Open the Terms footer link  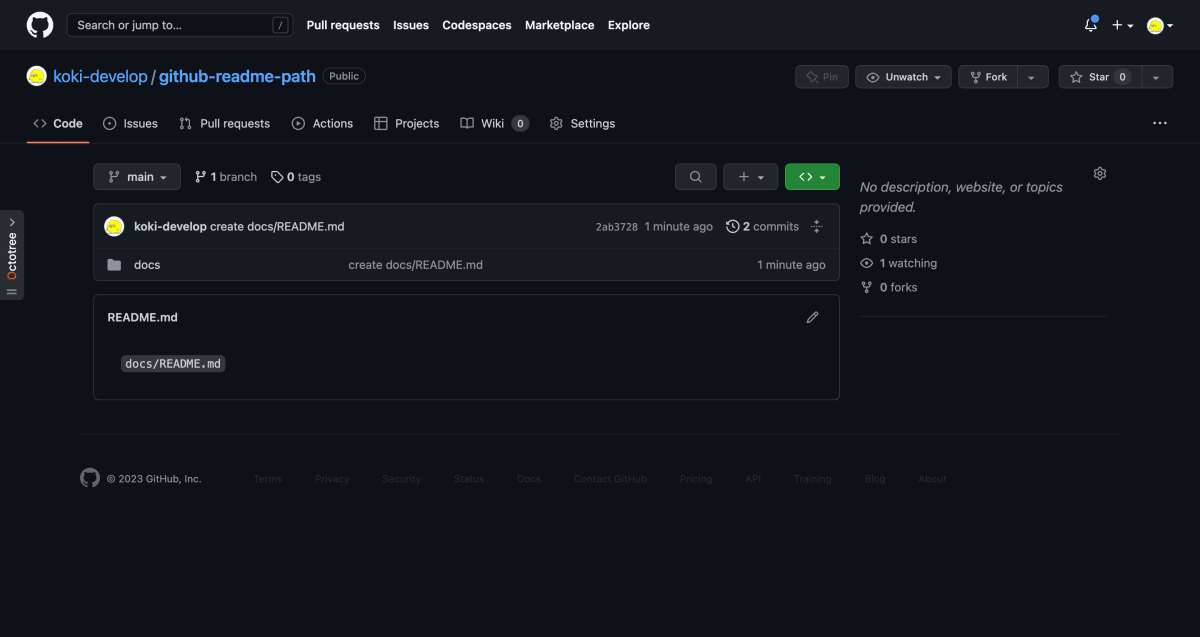(x=268, y=479)
